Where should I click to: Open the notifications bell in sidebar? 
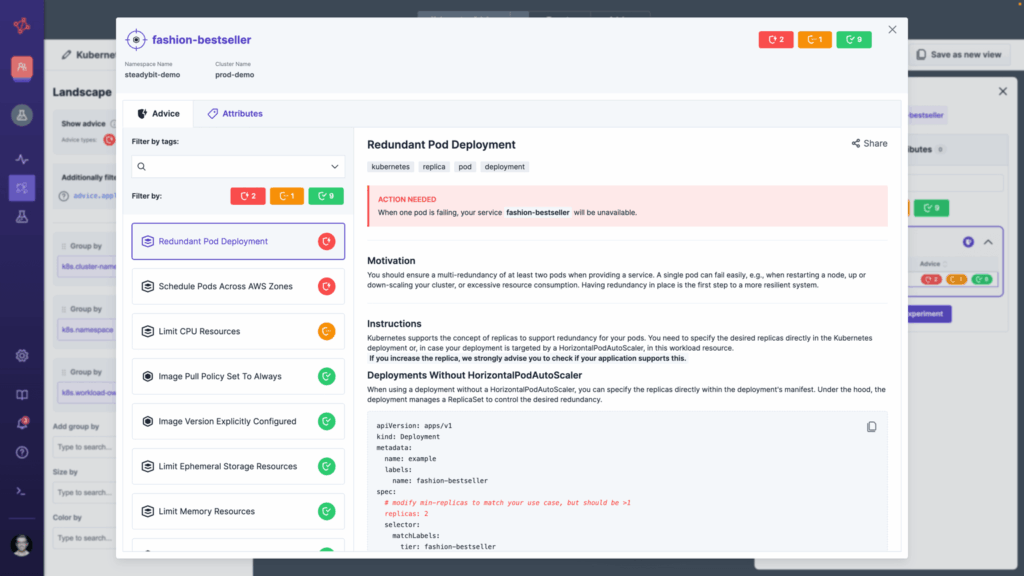(22, 424)
